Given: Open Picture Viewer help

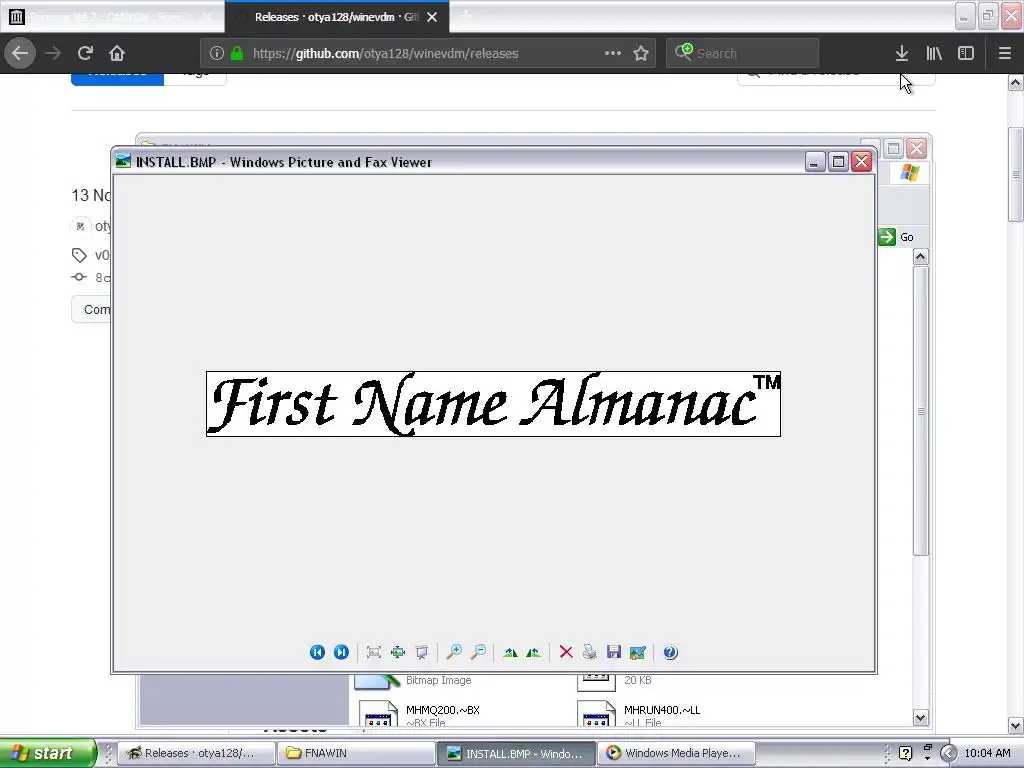Looking at the screenshot, I should [x=670, y=652].
